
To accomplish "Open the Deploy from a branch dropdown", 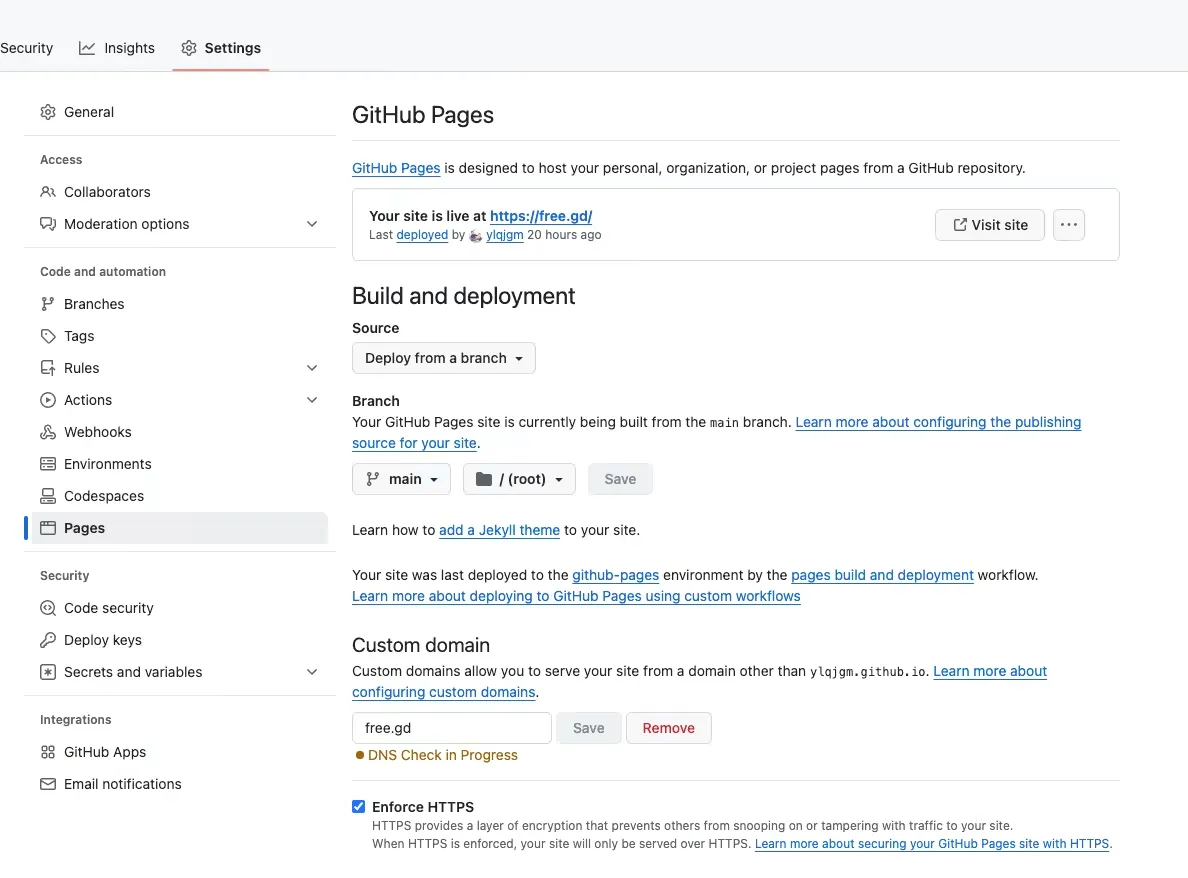I will point(444,358).
